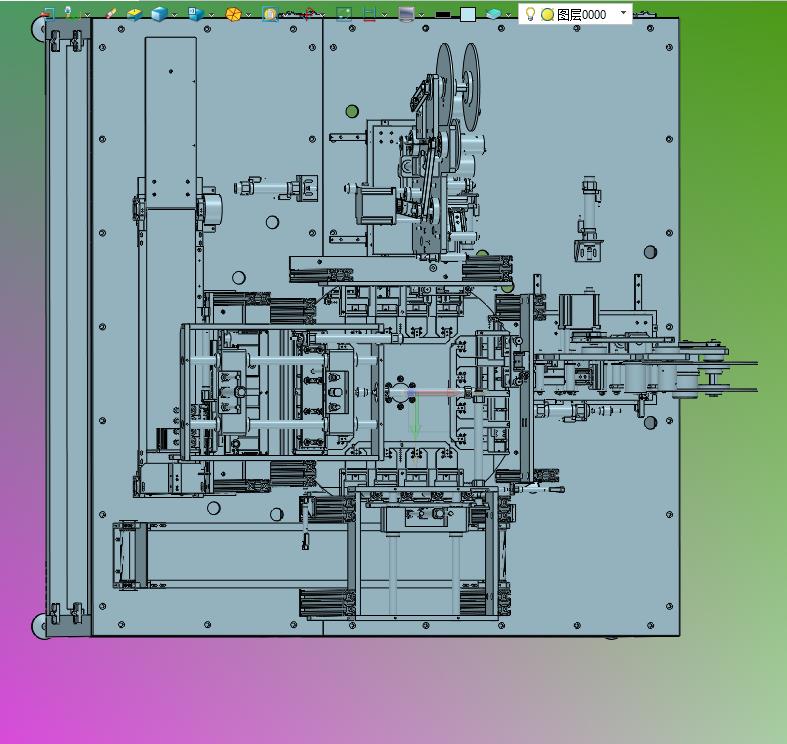787x744 pixels.
Task: Click the blue solid cube icon
Action: coord(159,14)
